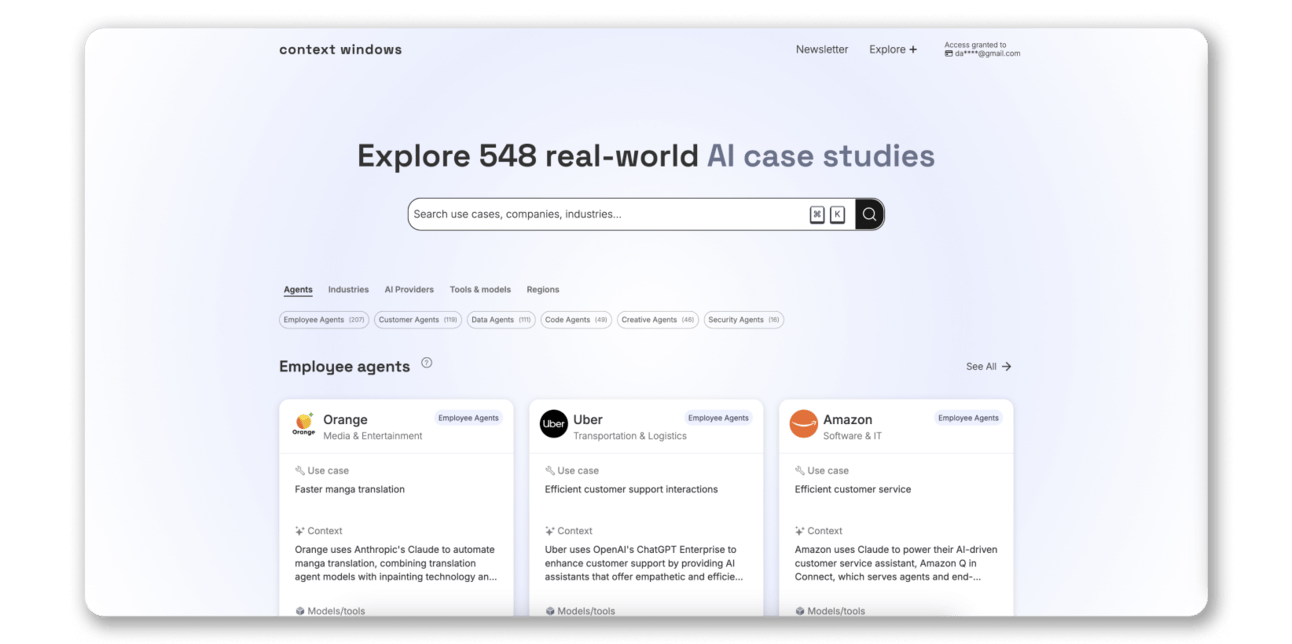Screen dimensions: 1292x644
Task: Click the masked gmail address text
Action: coord(987,54)
